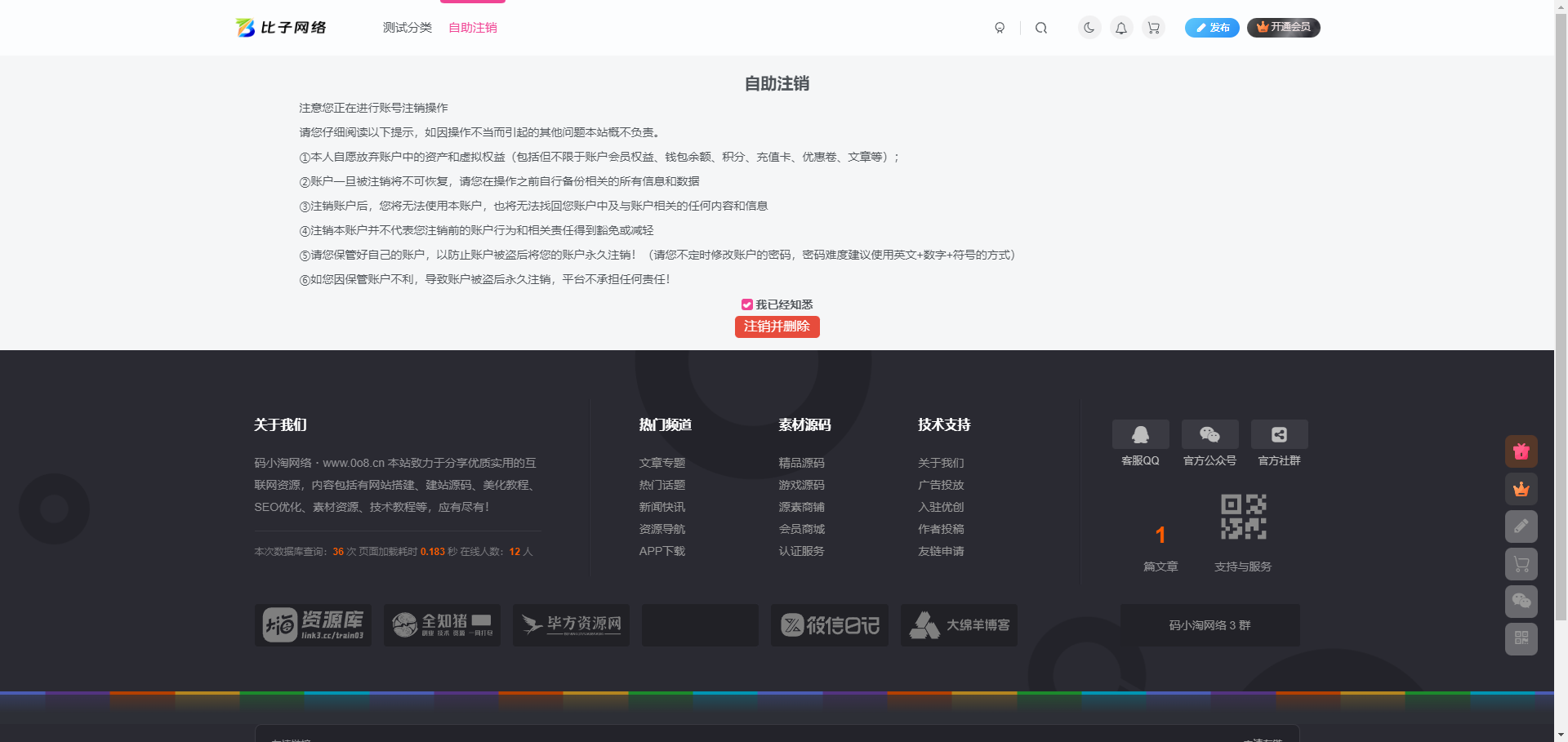Open the 文章专题 link under 热门频道
Image resolution: width=1568 pixels, height=742 pixels.
click(662, 462)
